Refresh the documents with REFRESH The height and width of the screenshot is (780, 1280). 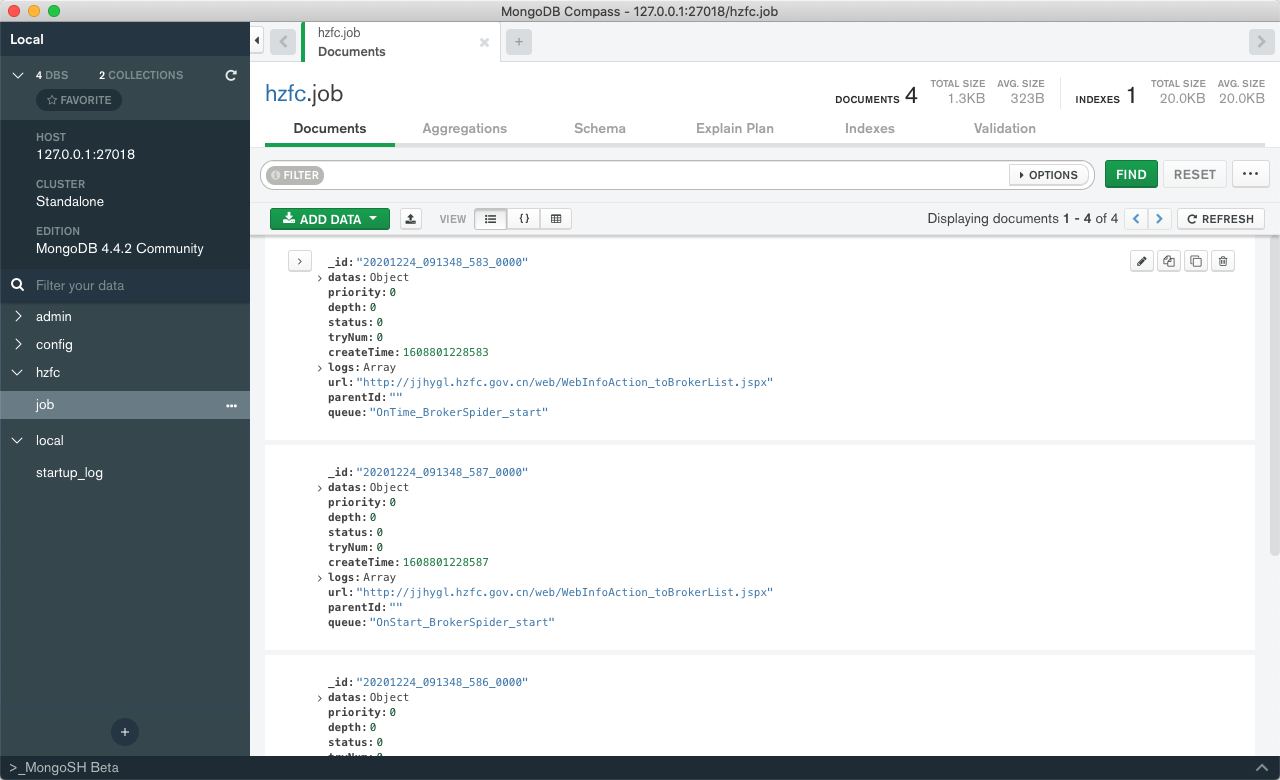tap(1221, 219)
